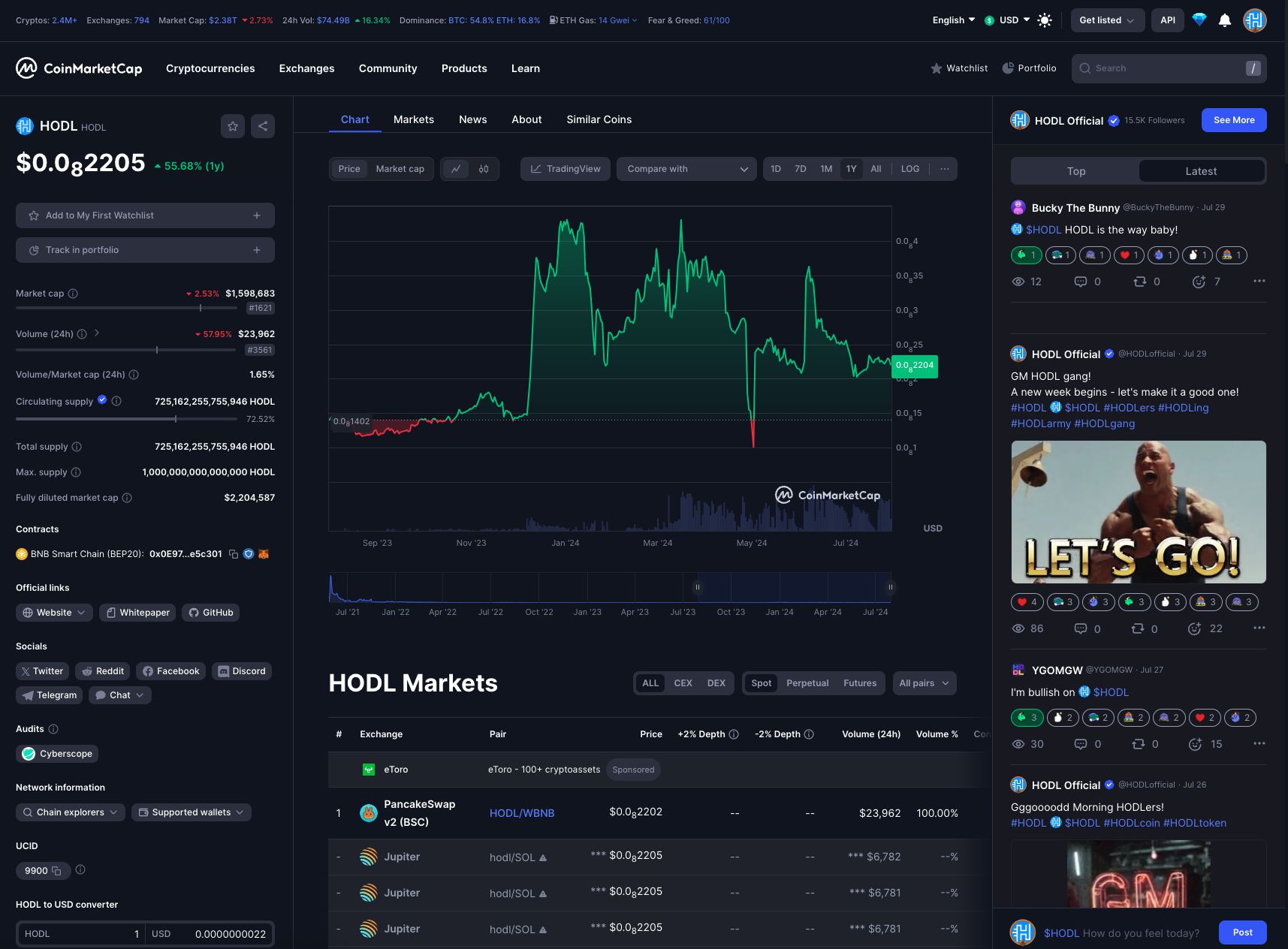This screenshot has width=1288, height=949.
Task: Click Market cap rank slider bar
Action: tap(126, 308)
